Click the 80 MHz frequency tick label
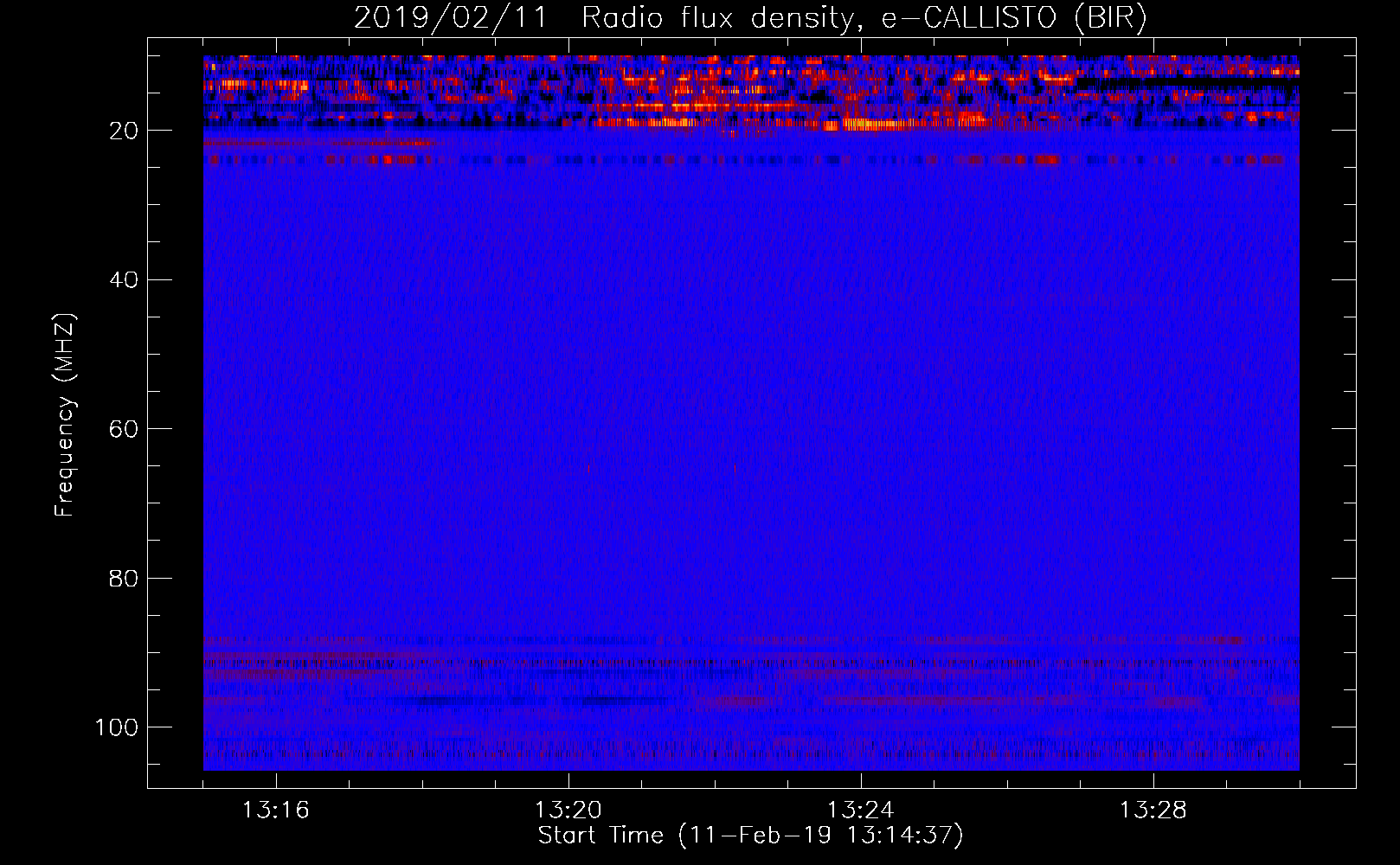 [x=124, y=578]
